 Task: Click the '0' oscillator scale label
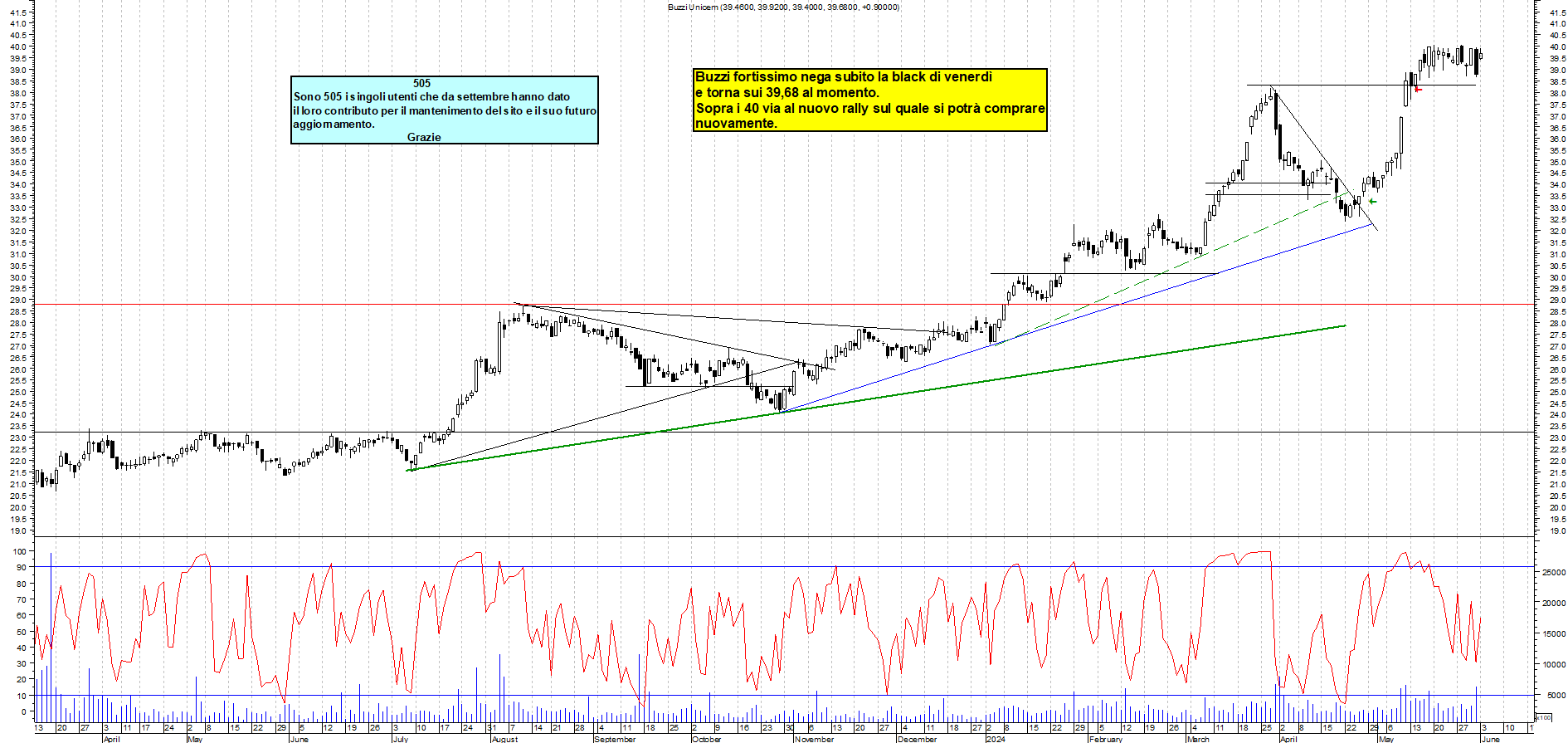pyautogui.click(x=23, y=711)
